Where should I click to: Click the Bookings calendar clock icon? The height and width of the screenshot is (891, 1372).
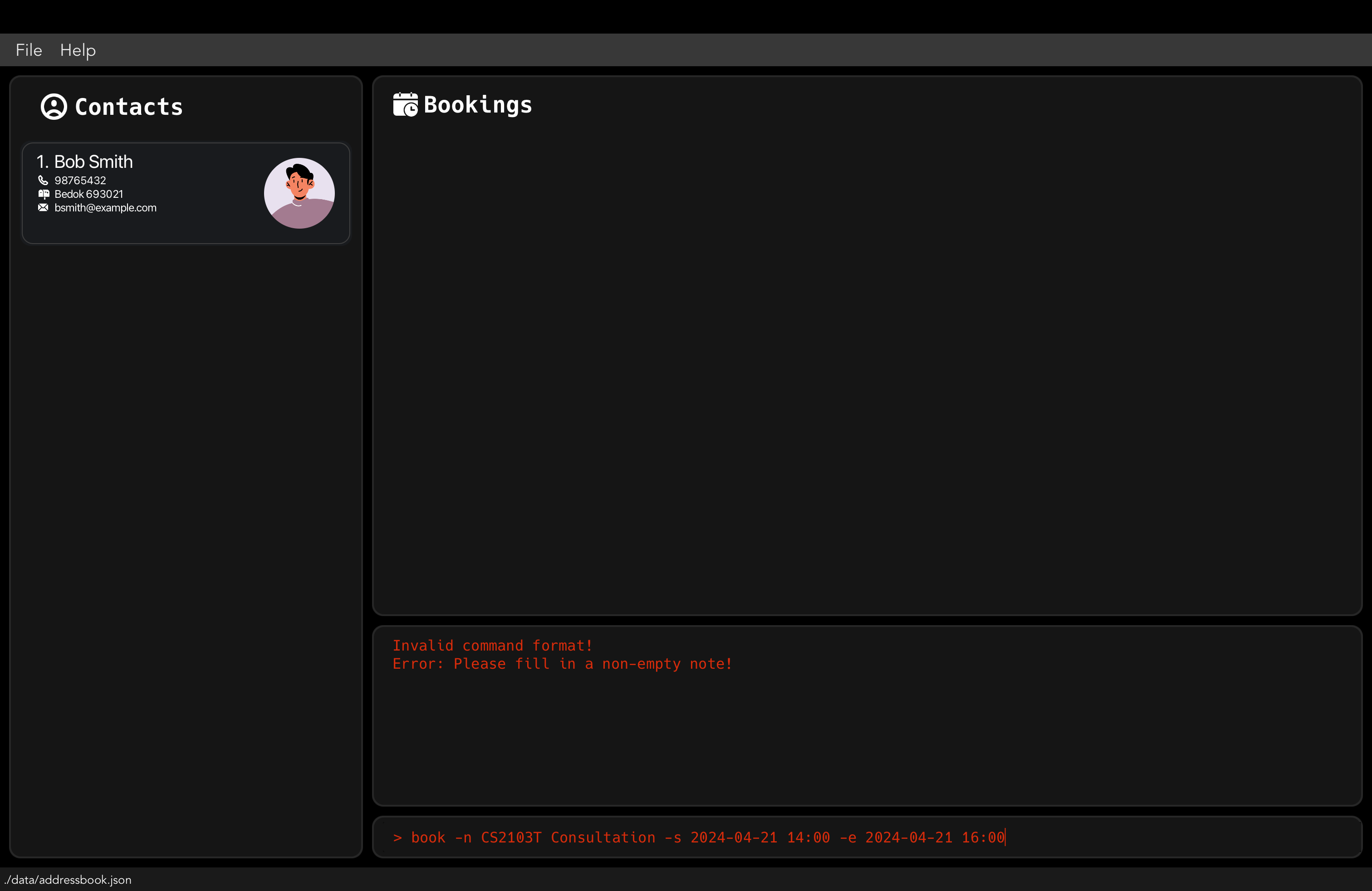pyautogui.click(x=405, y=105)
